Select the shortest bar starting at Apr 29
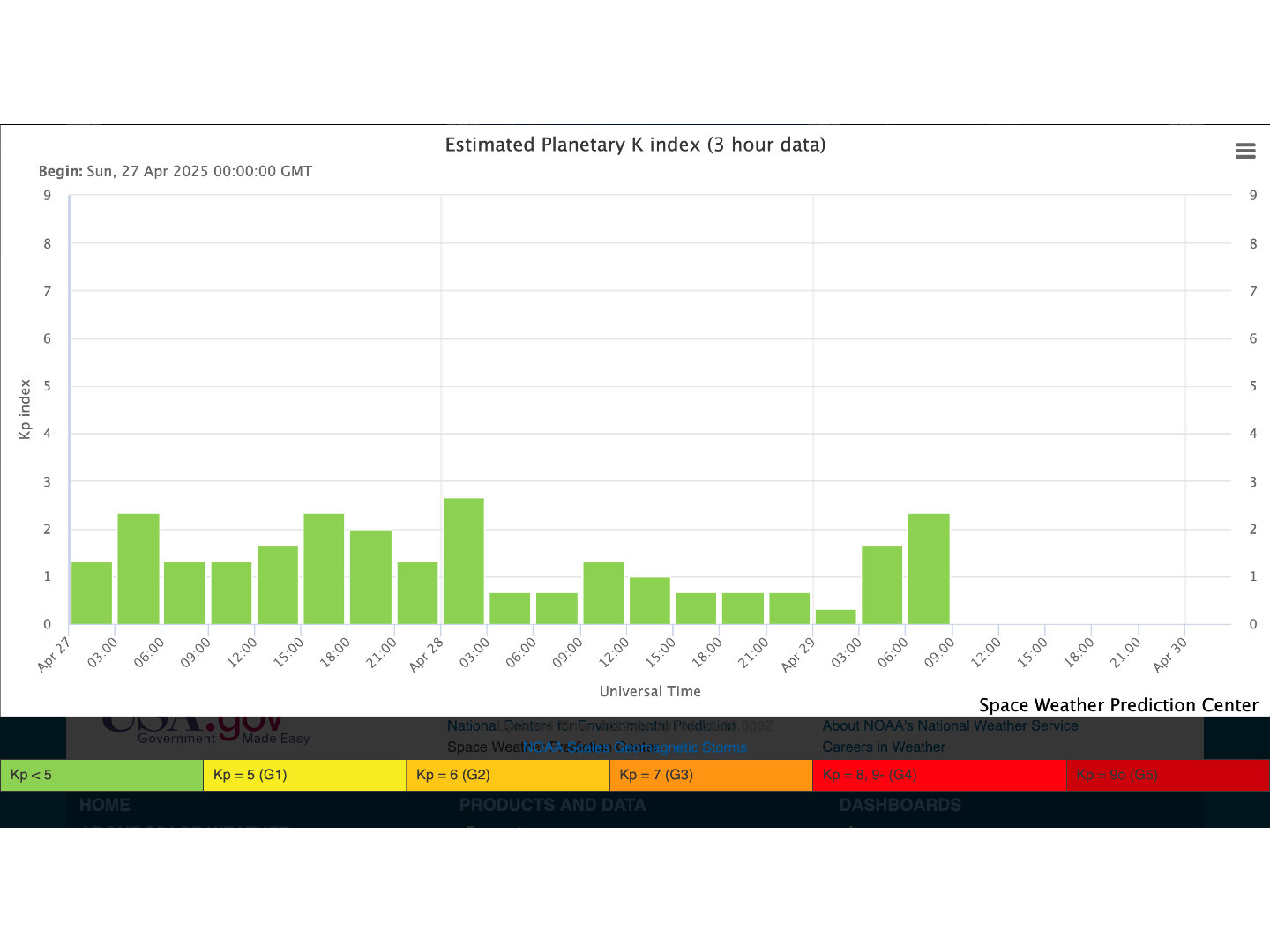Viewport: 1270px width, 952px height. click(835, 617)
